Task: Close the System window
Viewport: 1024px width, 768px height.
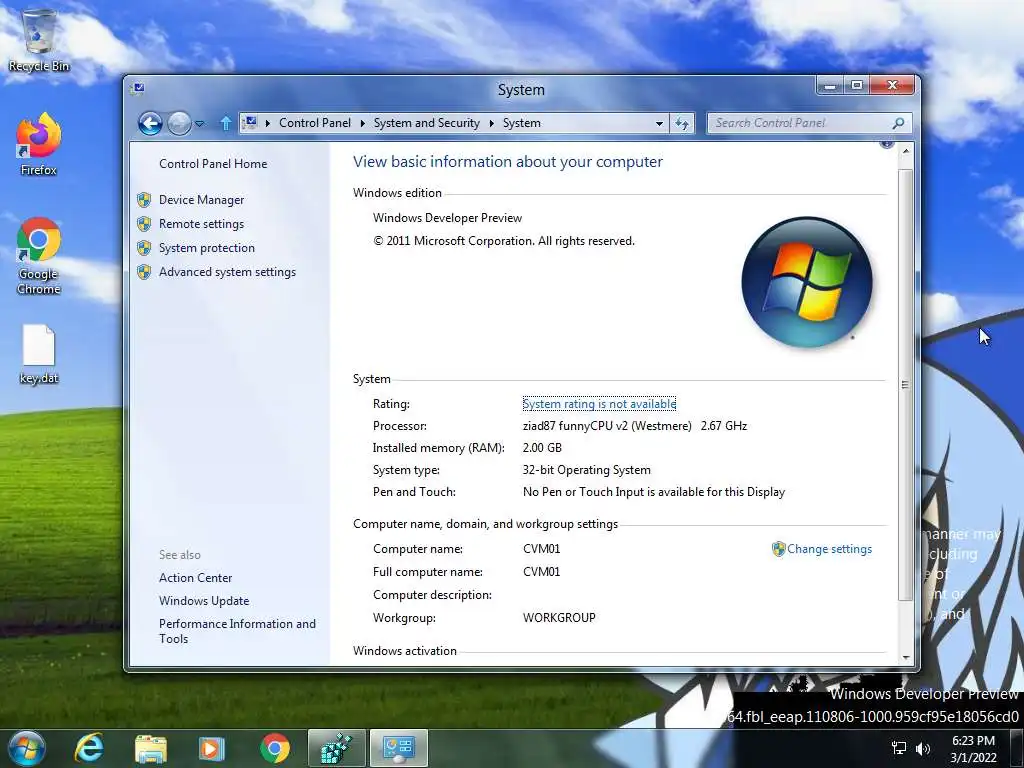Action: [x=892, y=86]
